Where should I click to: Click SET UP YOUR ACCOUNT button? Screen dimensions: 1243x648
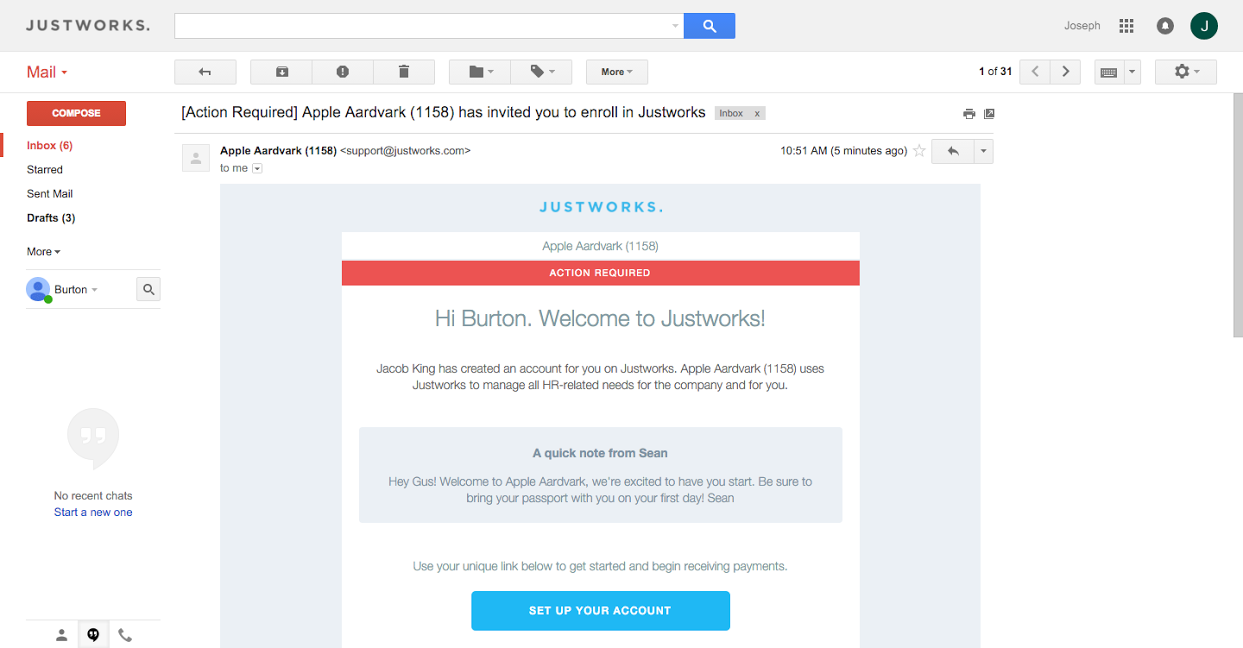pyautogui.click(x=600, y=610)
